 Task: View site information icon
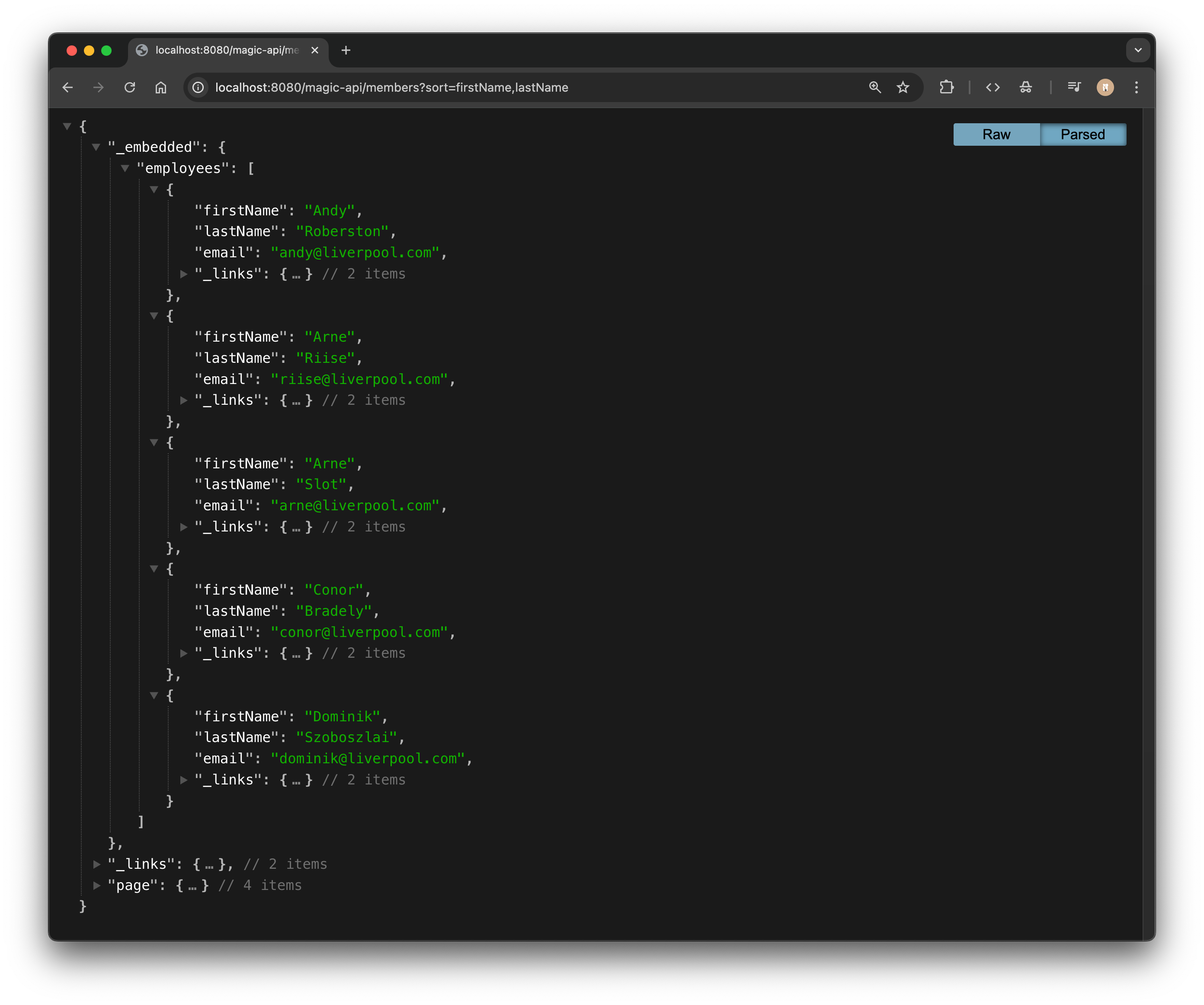click(x=199, y=87)
